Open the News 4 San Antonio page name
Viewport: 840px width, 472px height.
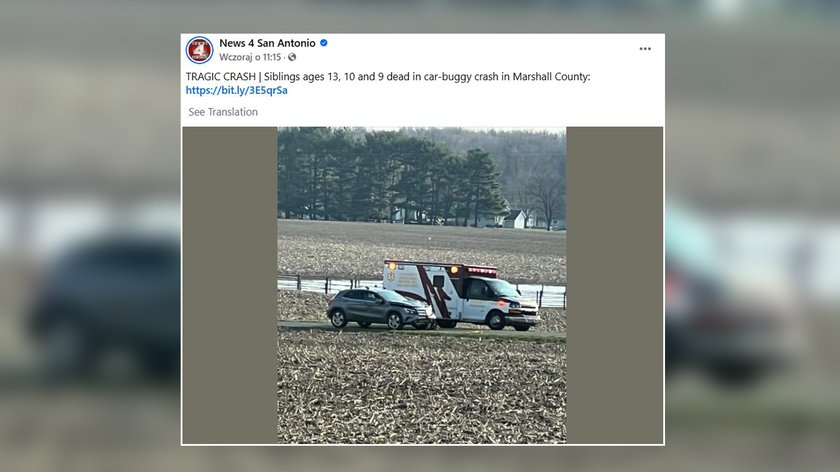[267, 43]
